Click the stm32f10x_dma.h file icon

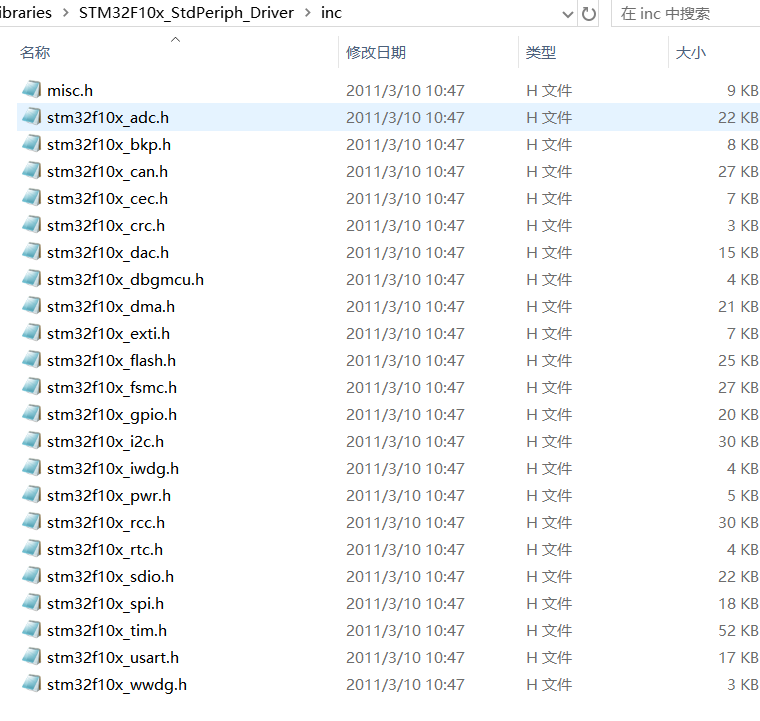coord(32,306)
